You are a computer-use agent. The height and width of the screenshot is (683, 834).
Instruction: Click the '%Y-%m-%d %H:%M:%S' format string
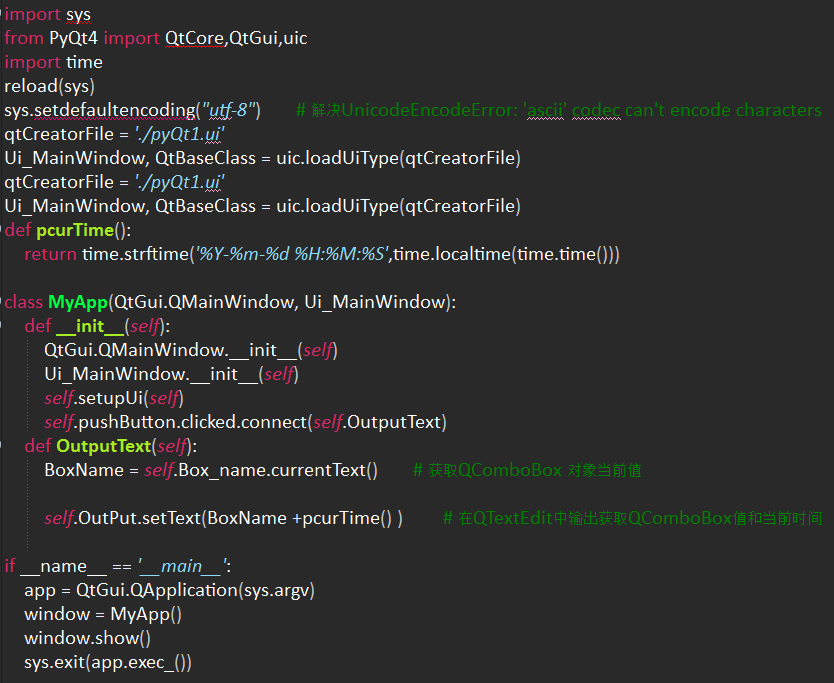(x=291, y=254)
